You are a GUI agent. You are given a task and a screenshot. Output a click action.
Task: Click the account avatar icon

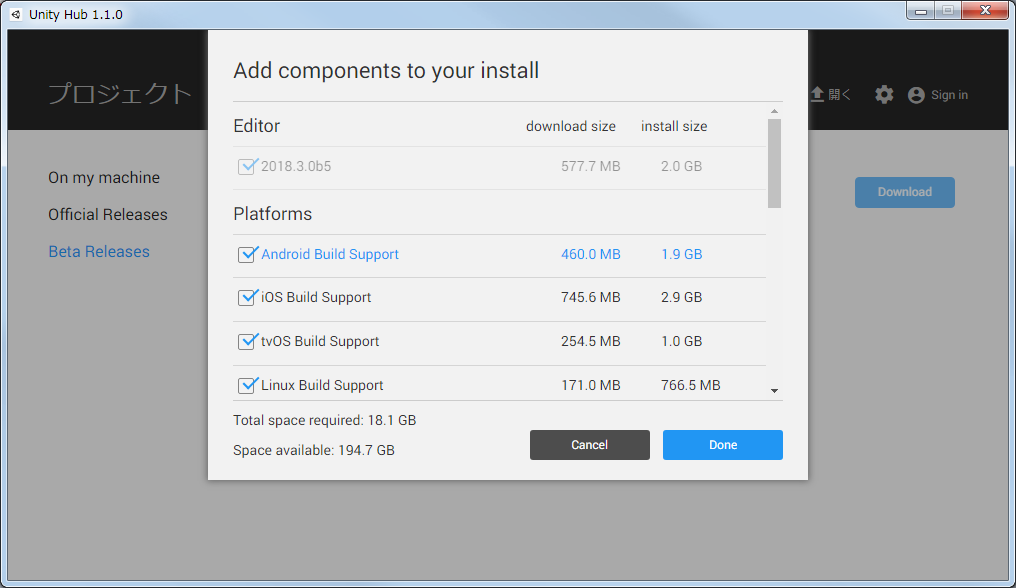916,95
